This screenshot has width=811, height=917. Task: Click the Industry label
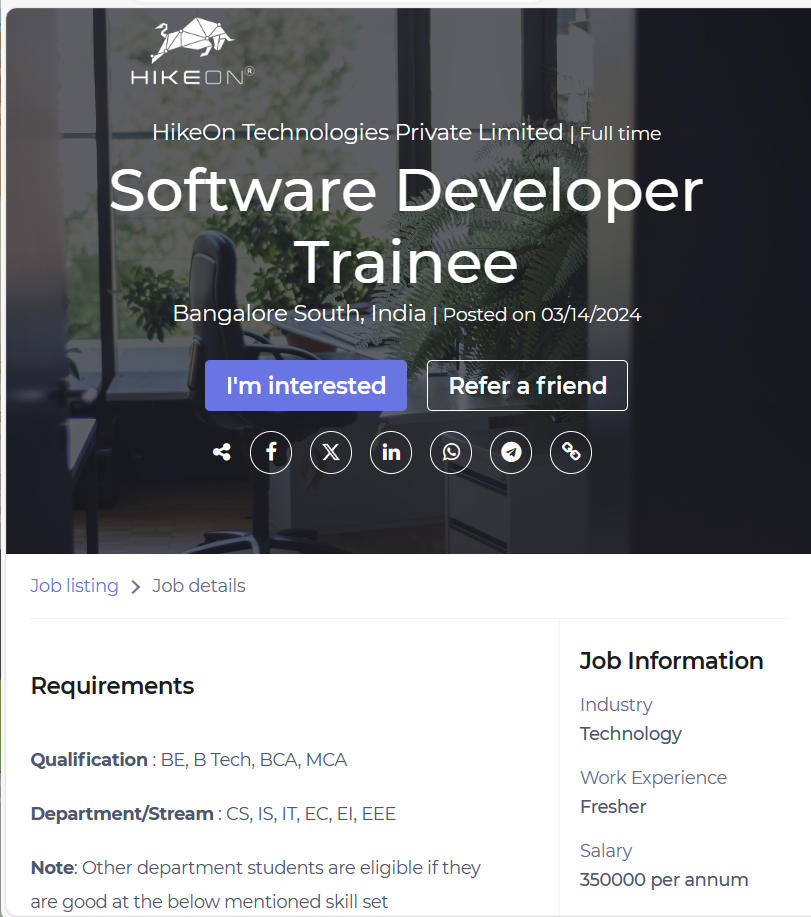[x=616, y=705]
